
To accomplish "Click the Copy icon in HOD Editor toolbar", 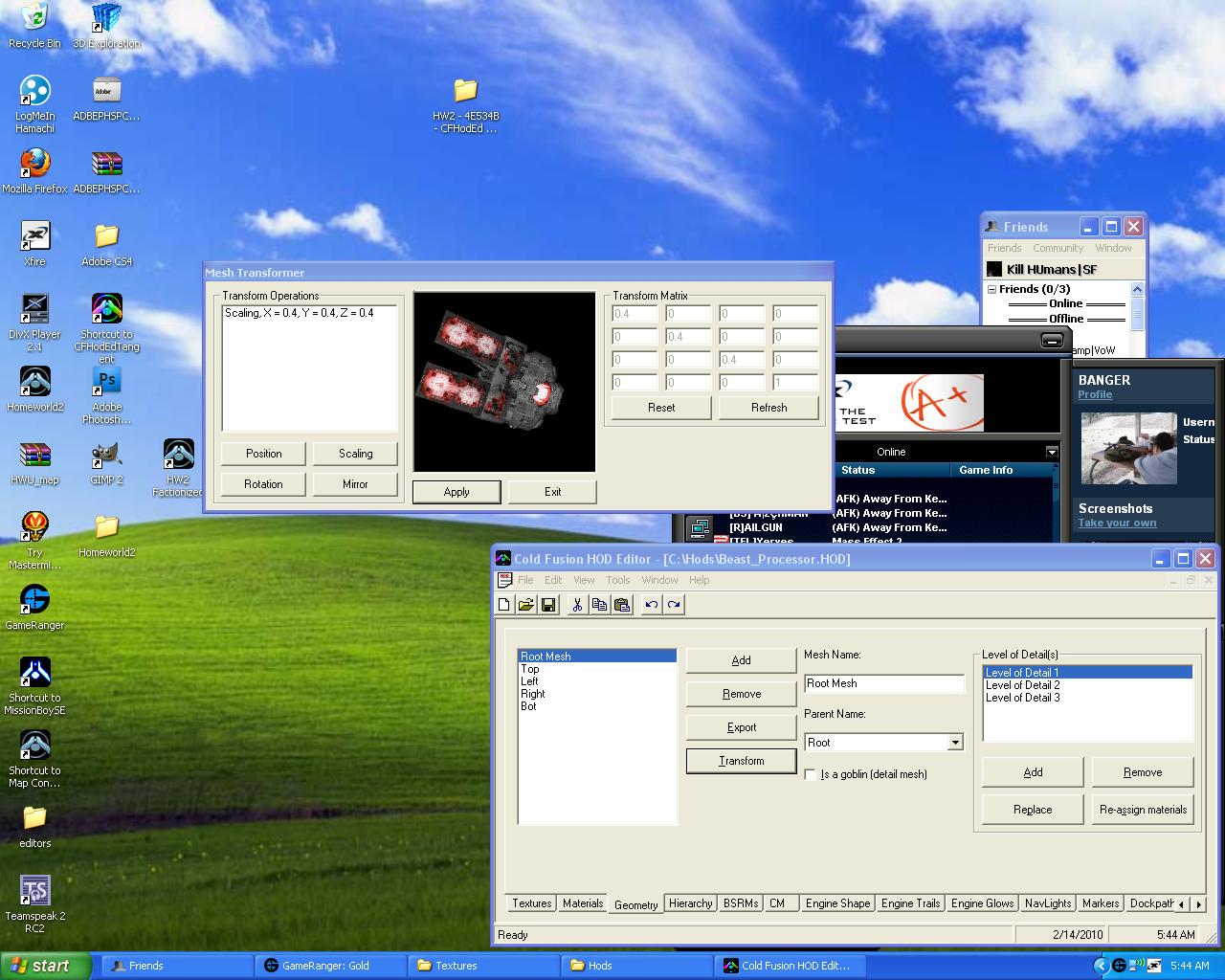I will (599, 605).
